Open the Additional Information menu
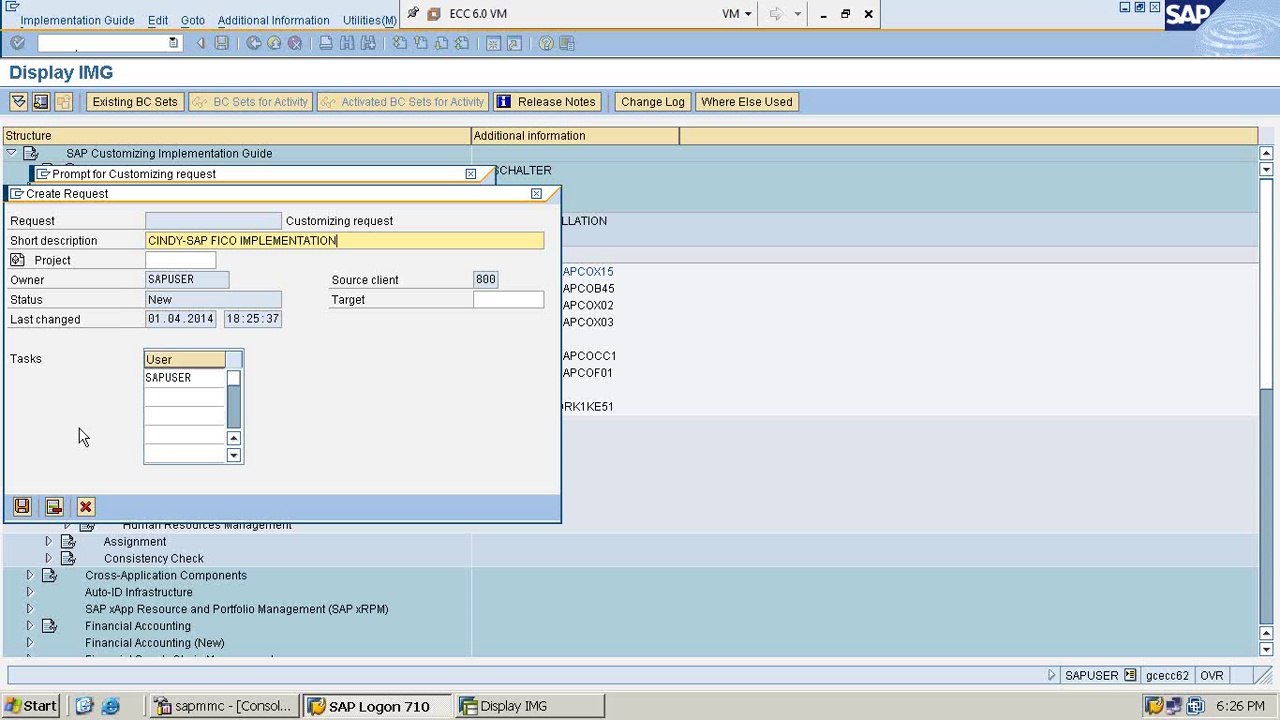 pyautogui.click(x=273, y=20)
